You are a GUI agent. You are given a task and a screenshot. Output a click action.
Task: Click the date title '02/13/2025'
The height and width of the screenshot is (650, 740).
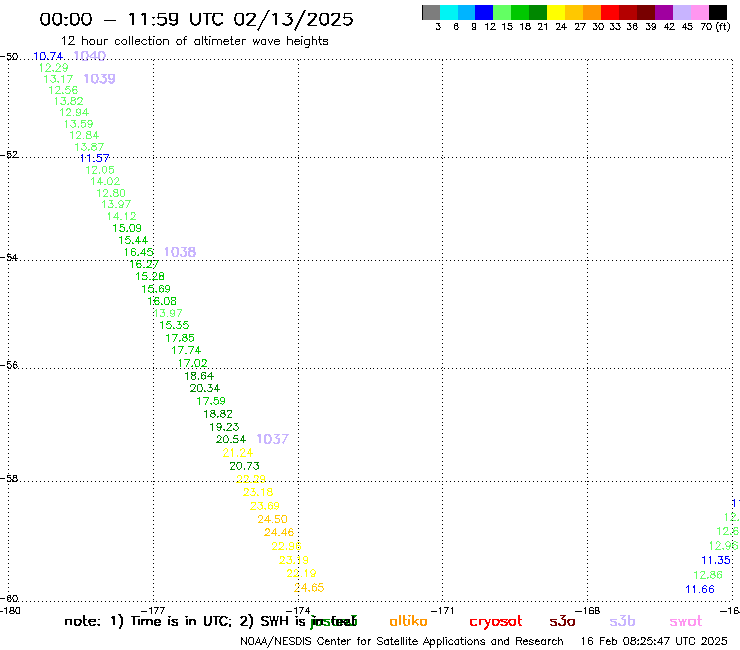tap(293, 19)
